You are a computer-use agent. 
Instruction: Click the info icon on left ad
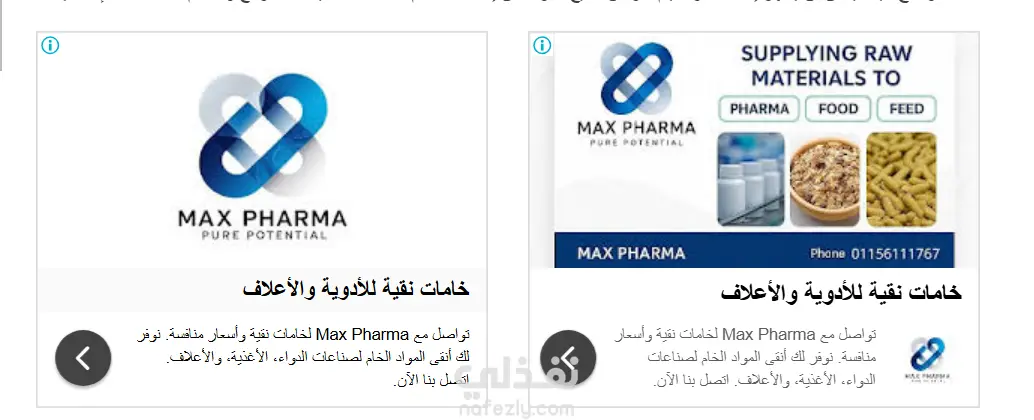[50, 45]
